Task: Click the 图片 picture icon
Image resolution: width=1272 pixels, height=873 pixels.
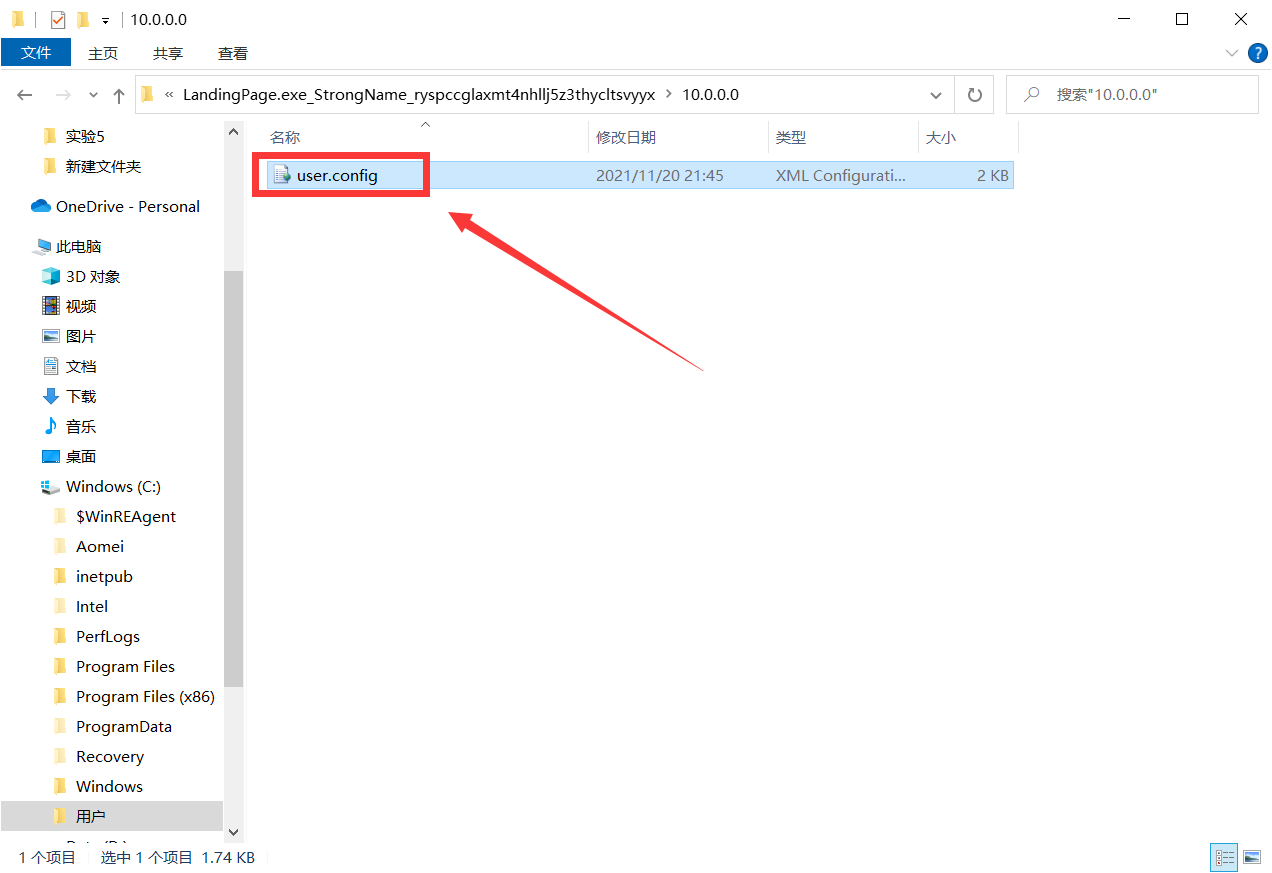Action: pos(51,336)
